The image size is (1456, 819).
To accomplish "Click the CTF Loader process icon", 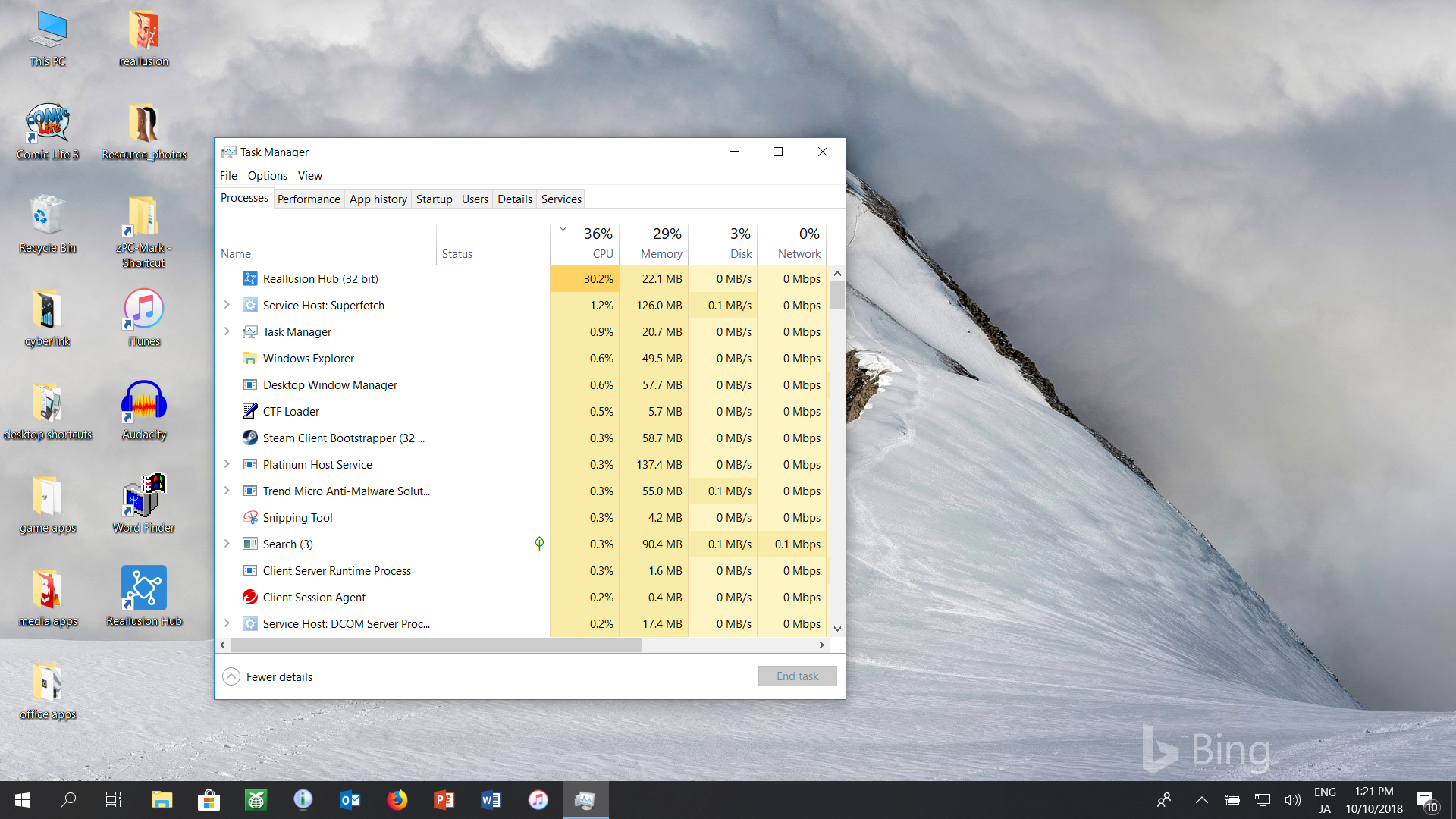I will 249,411.
